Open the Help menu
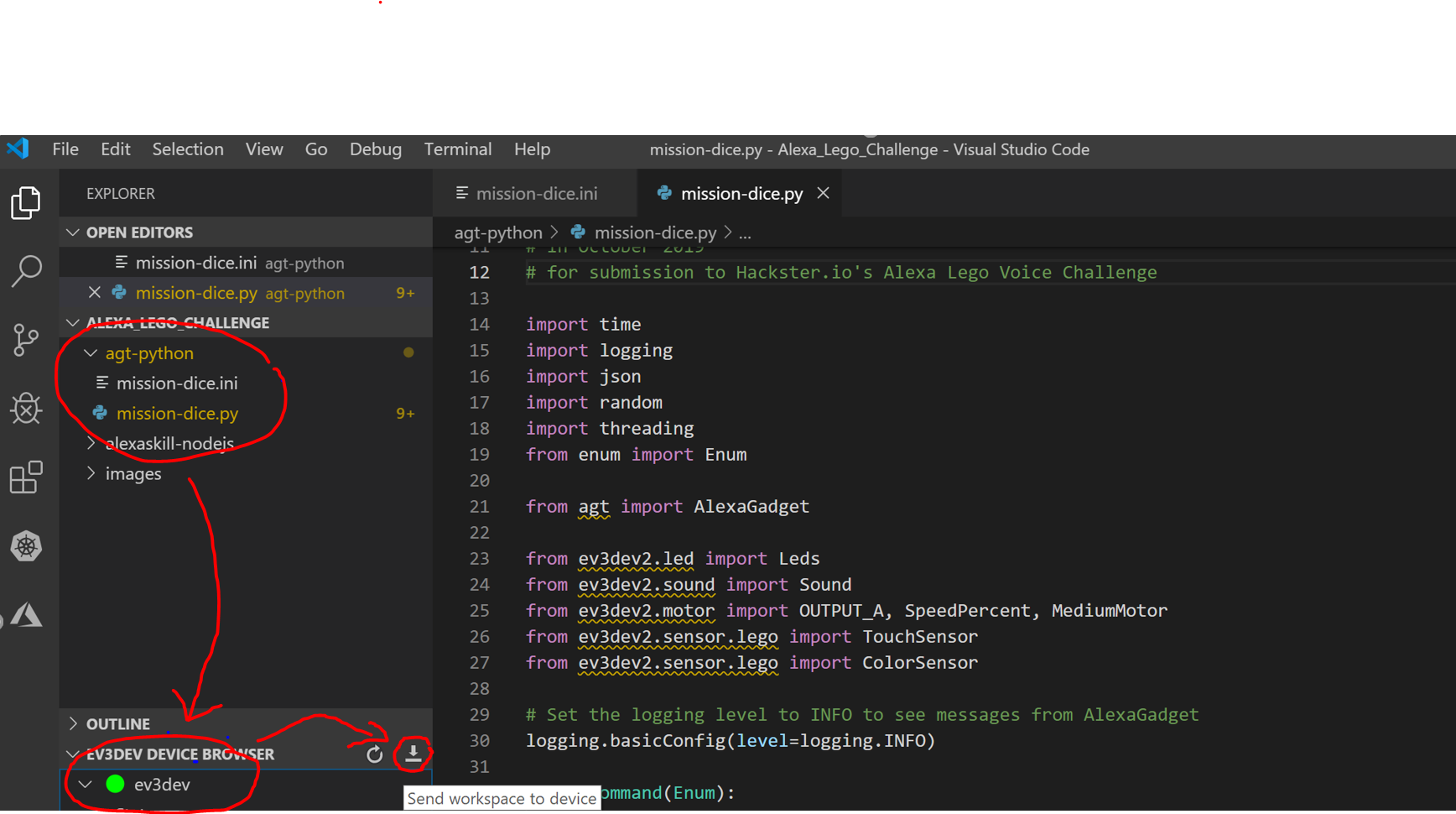Image resolution: width=1456 pixels, height=814 pixels. tap(532, 149)
